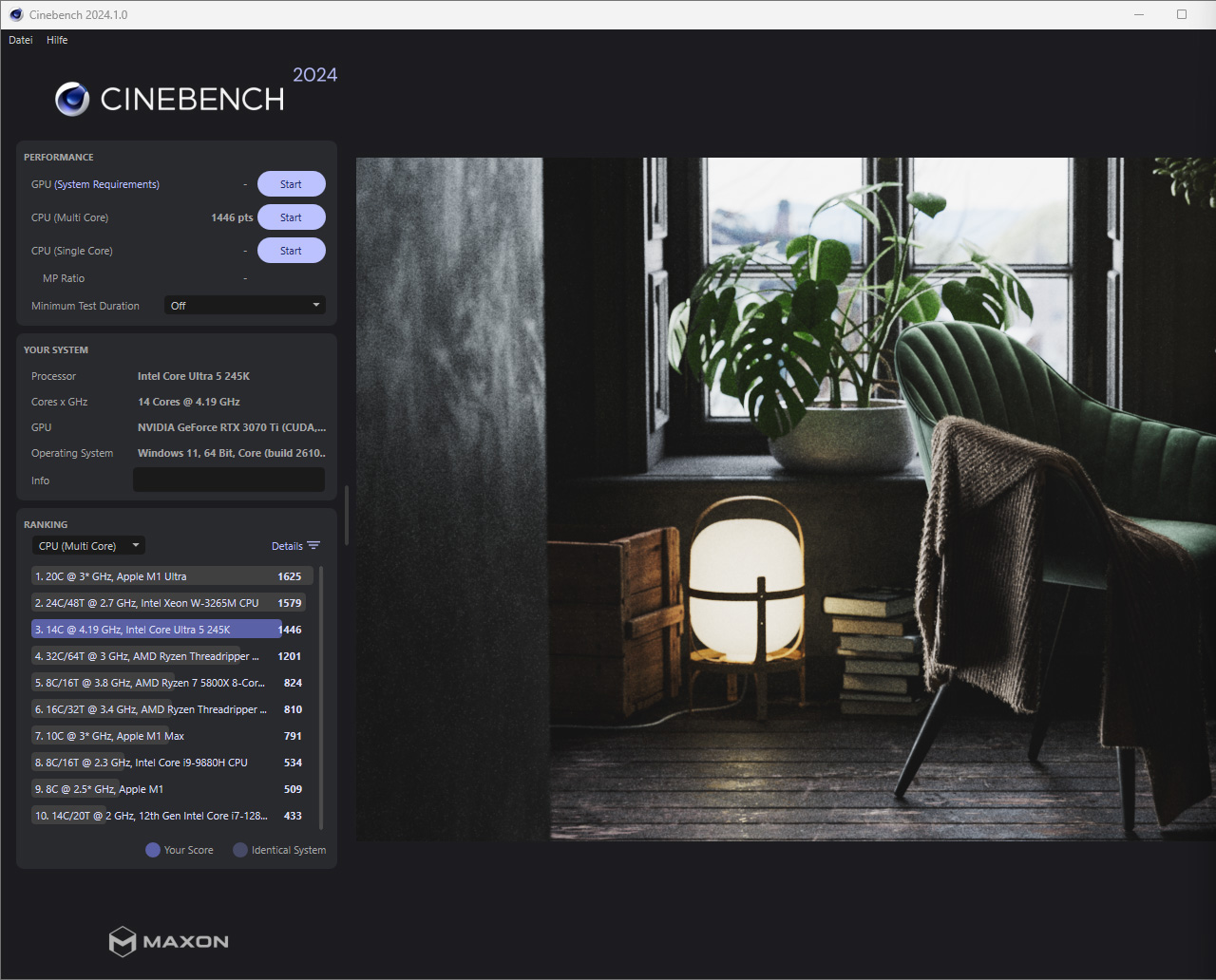1216x980 pixels.
Task: Click the Maxon logo at the bottom
Action: [x=169, y=941]
